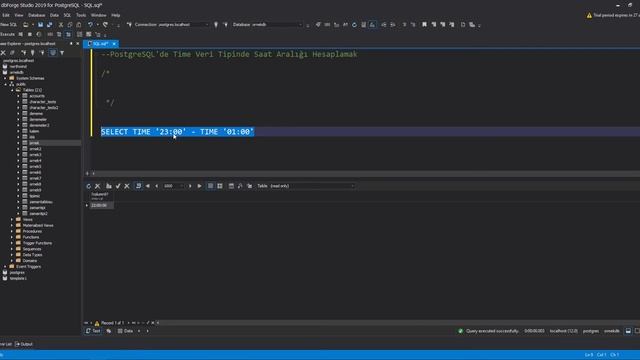The height and width of the screenshot is (360, 640).
Task: Open the View menu
Action: (19, 15)
